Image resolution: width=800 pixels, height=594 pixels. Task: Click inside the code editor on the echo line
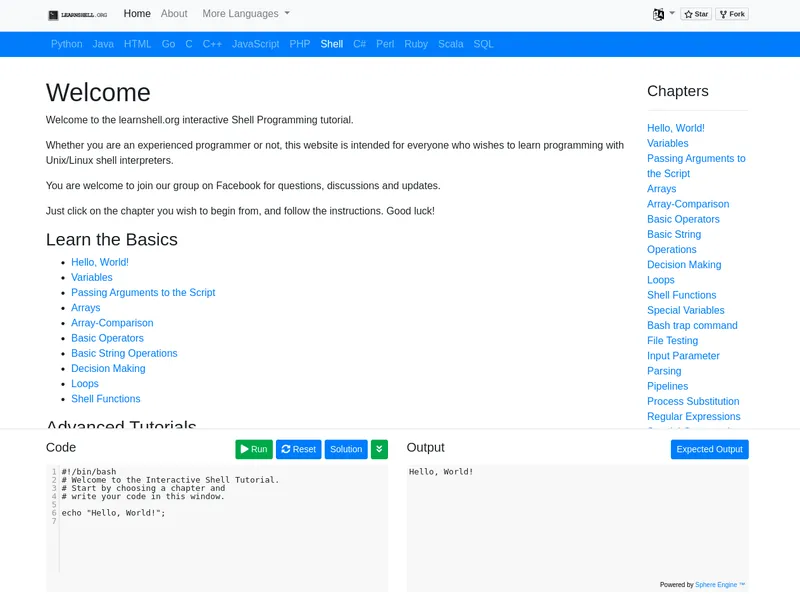click(x=114, y=513)
